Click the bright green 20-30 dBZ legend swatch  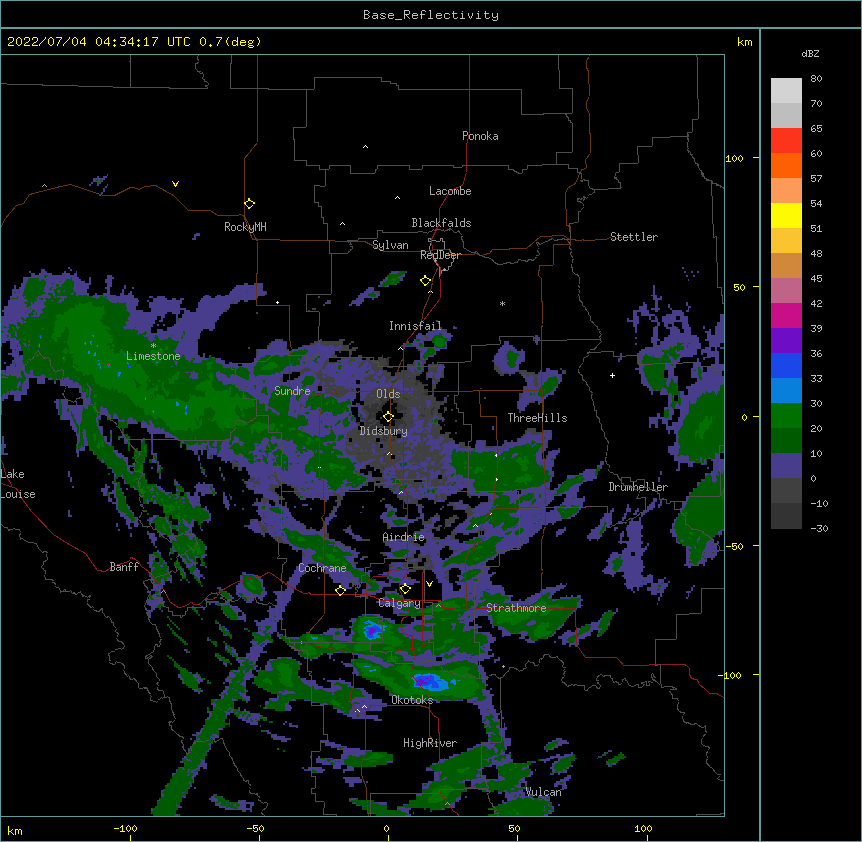[x=786, y=416]
